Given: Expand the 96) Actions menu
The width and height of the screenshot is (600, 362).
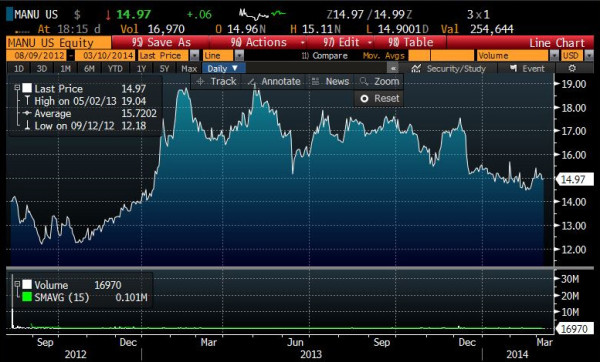Looking at the screenshot, I should [266, 42].
